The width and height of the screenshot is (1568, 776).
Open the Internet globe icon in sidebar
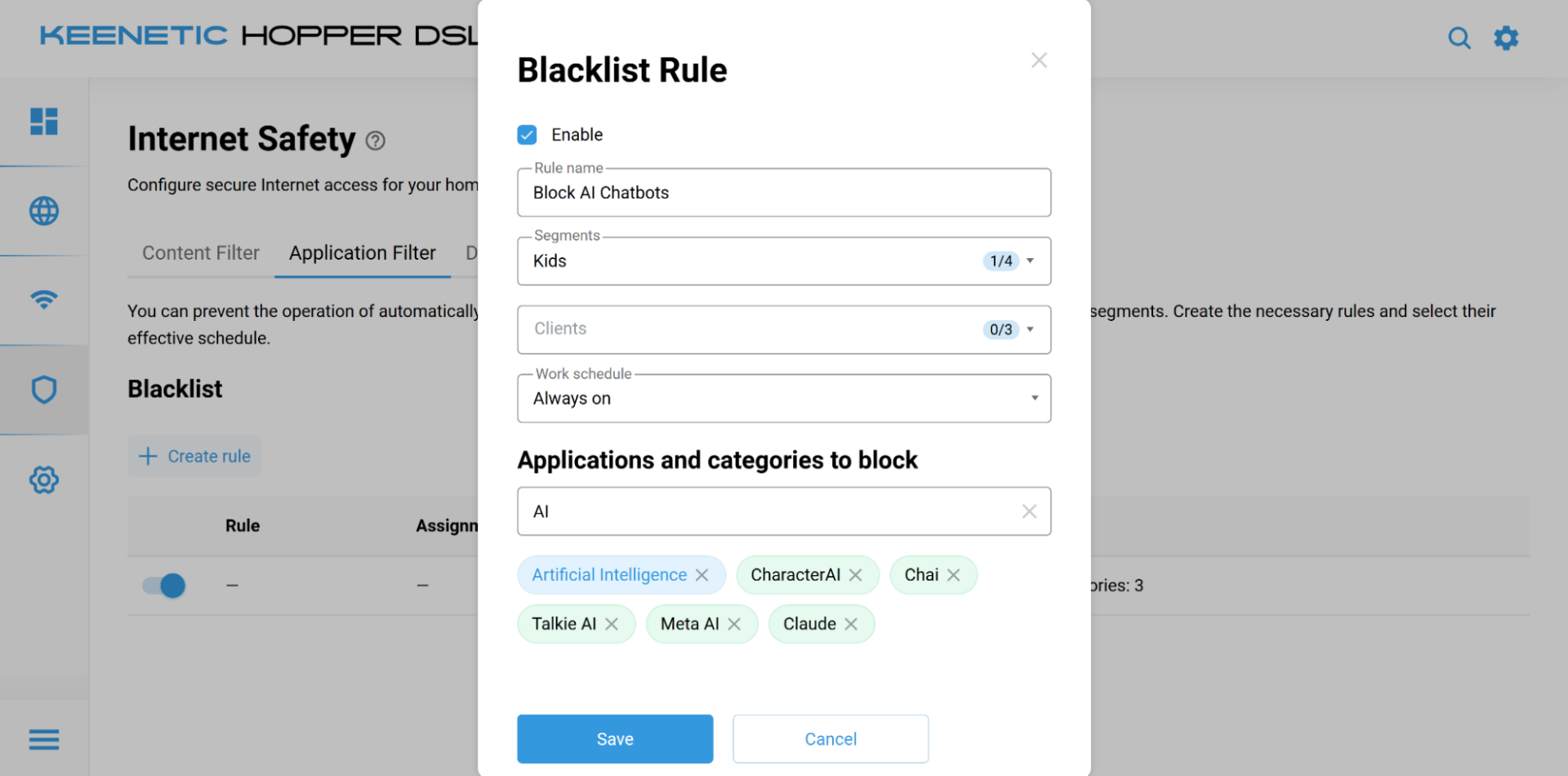pyautogui.click(x=44, y=211)
